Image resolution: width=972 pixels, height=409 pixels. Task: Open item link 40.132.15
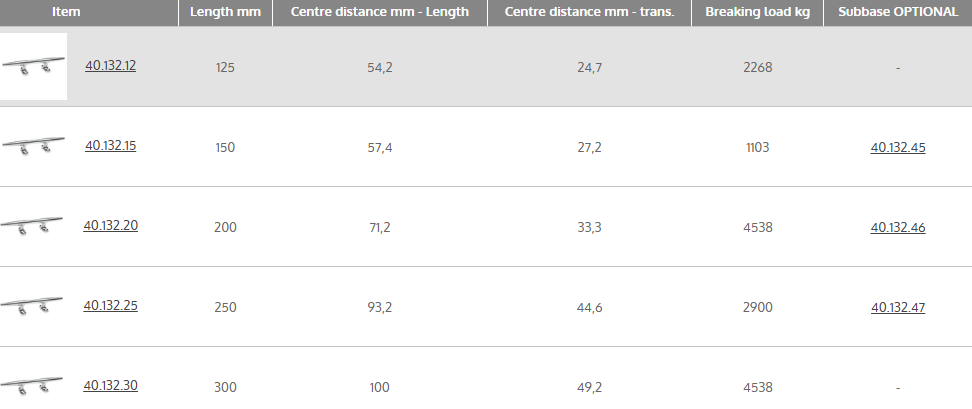(x=110, y=146)
